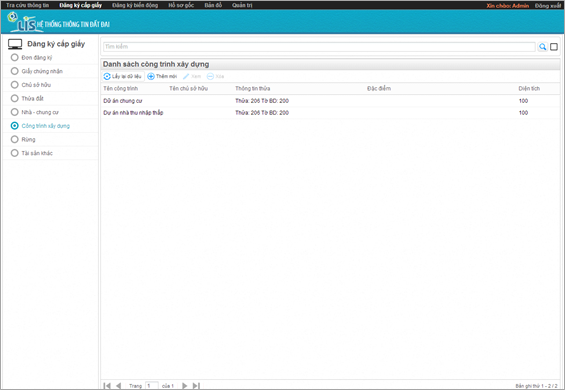This screenshot has height=390, width=565.
Task: Open the Tra cứu thông tin menu
Action: tap(27, 5)
